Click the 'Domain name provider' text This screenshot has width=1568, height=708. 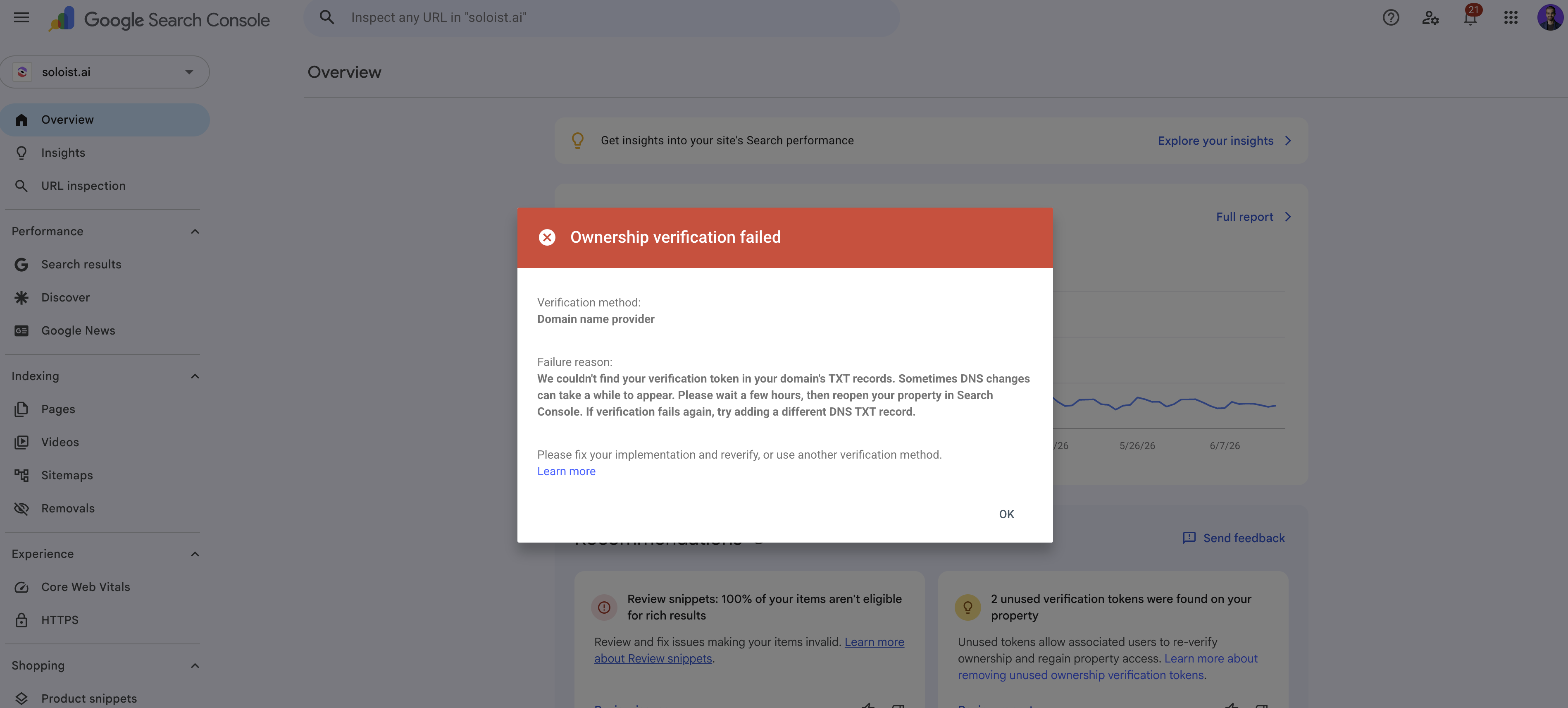(x=595, y=319)
